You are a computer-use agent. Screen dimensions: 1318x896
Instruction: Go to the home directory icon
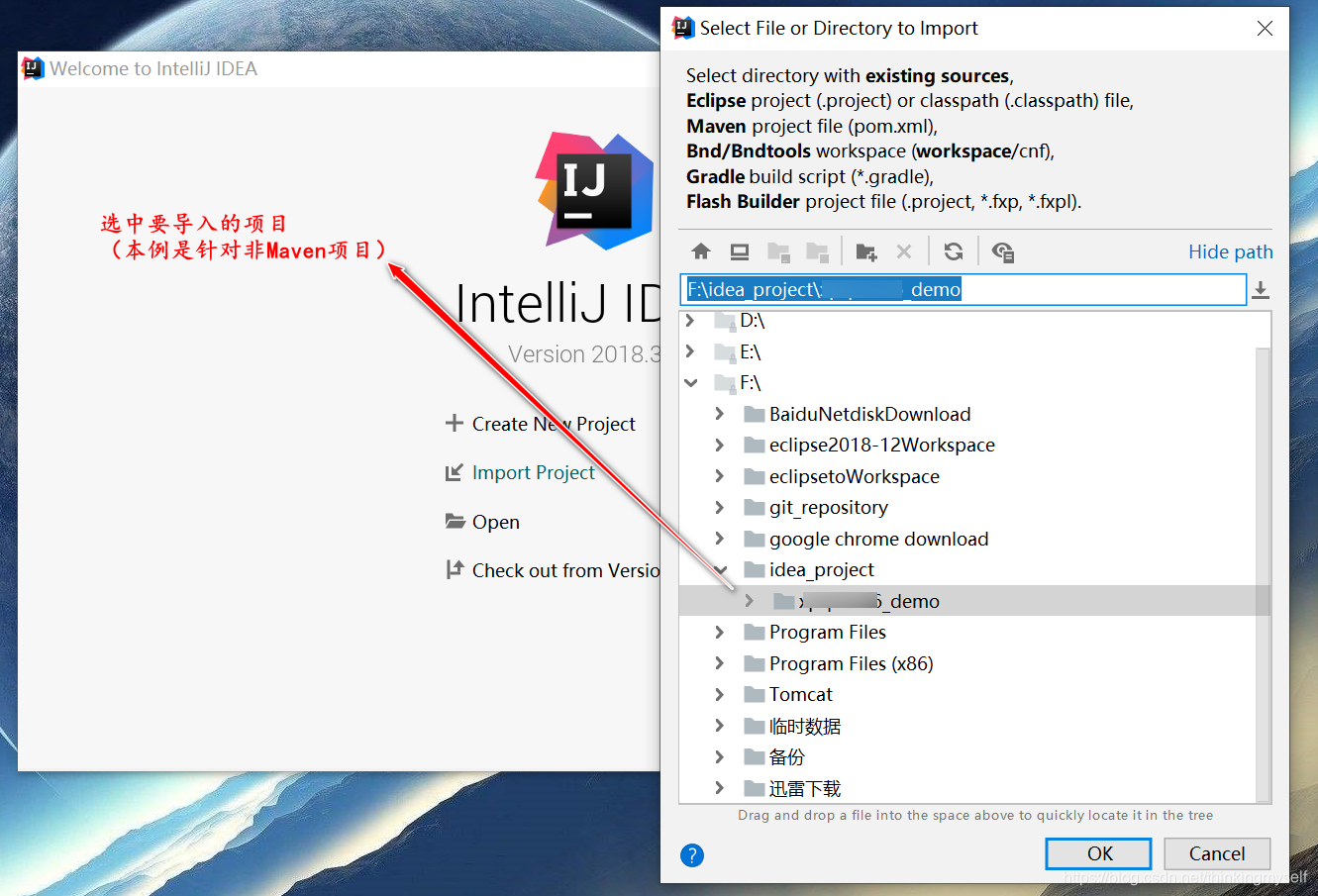pos(701,251)
